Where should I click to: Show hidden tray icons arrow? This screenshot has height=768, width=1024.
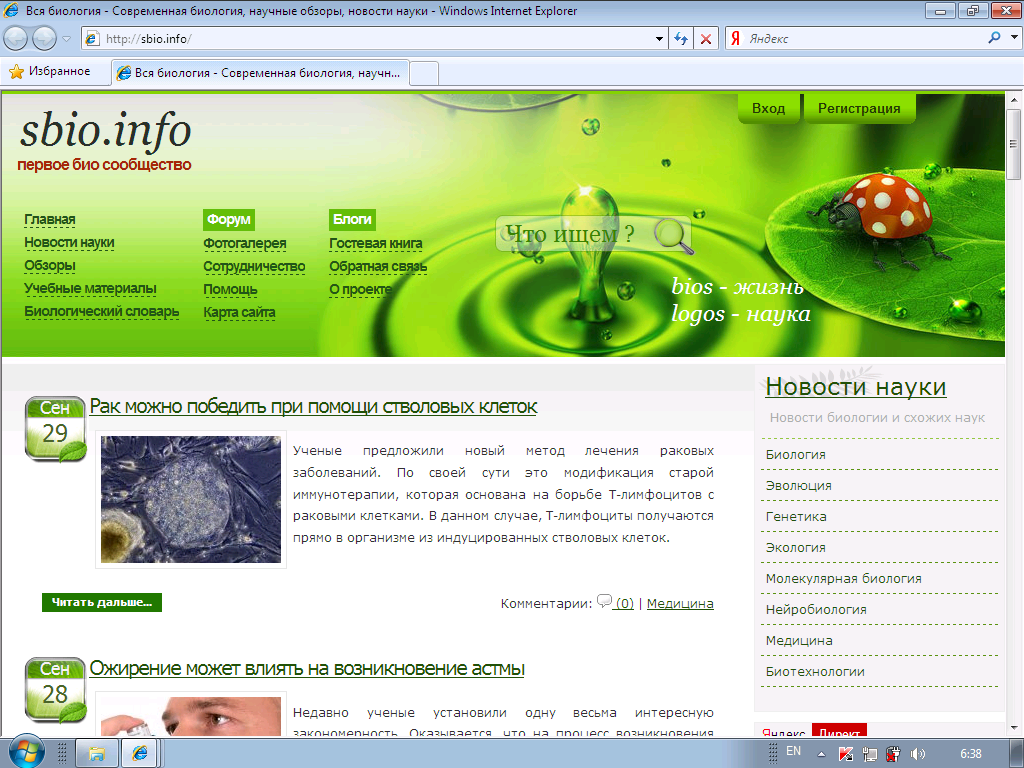pyautogui.click(x=821, y=754)
